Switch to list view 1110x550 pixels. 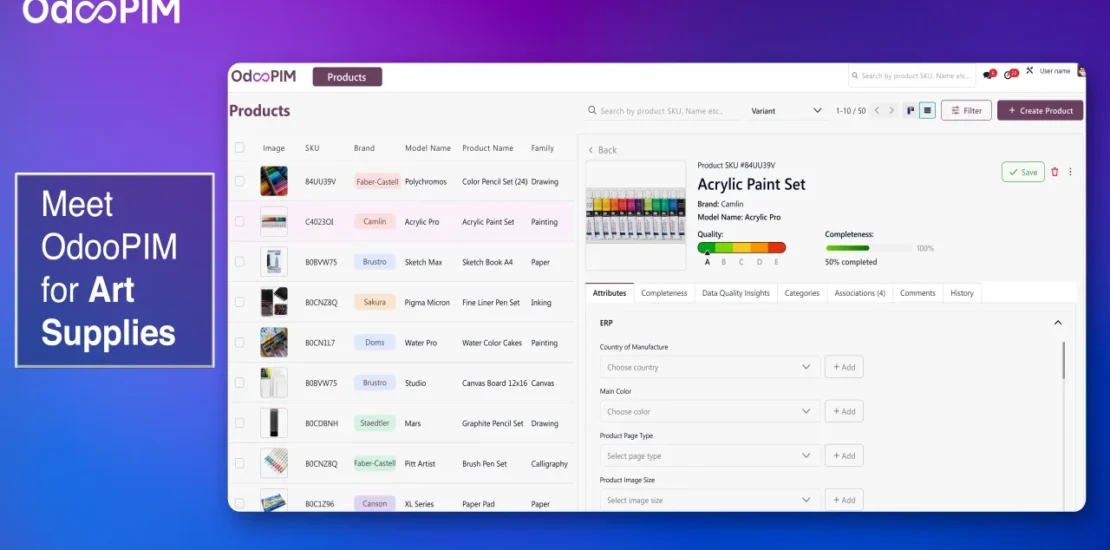[927, 110]
